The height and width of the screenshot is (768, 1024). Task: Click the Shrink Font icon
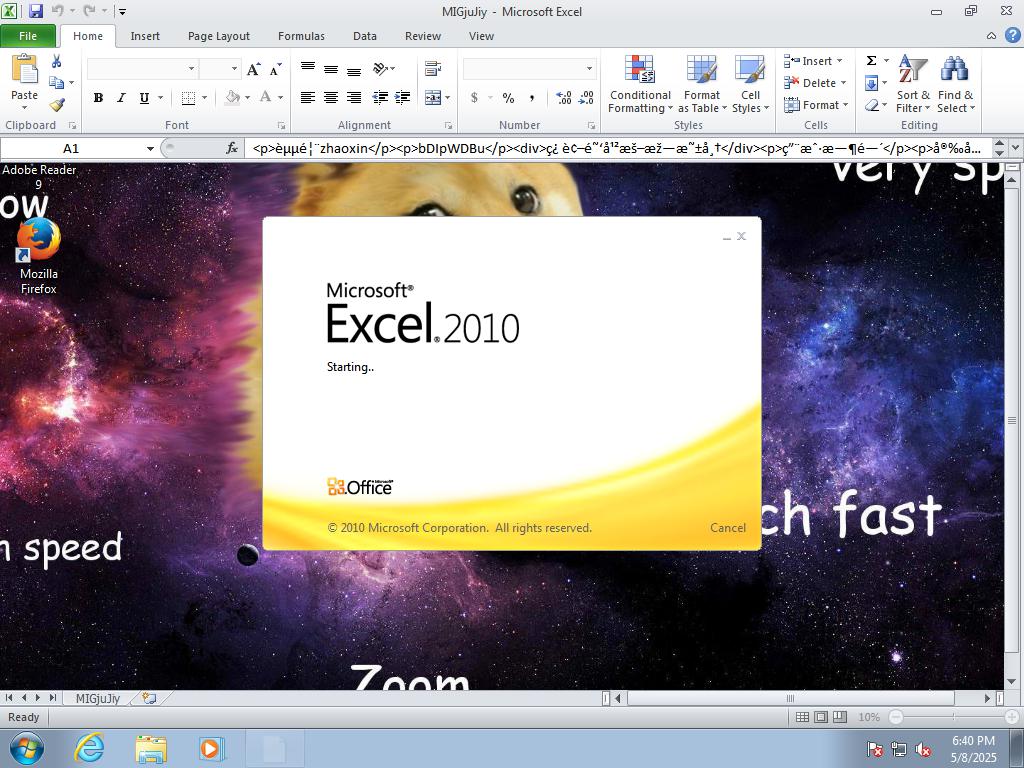(x=276, y=69)
